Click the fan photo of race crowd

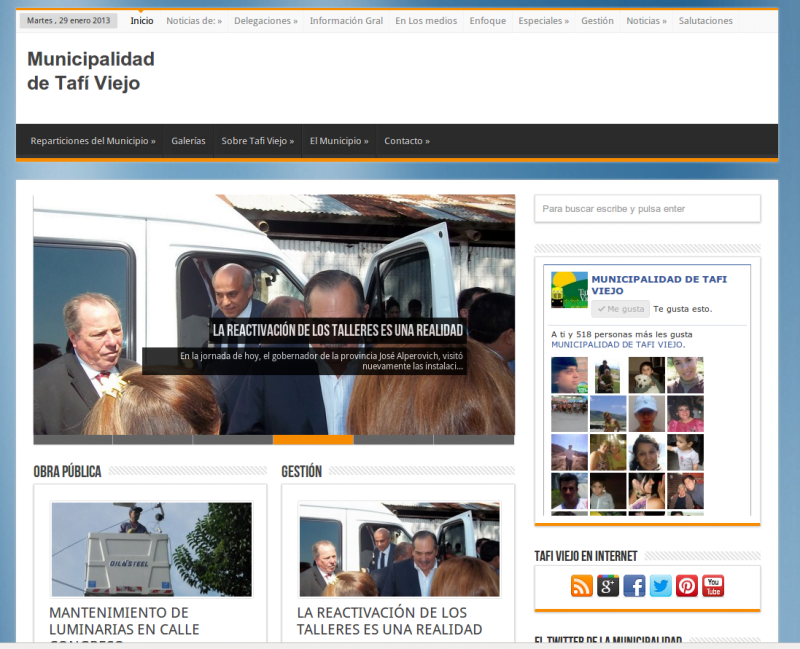click(x=569, y=414)
